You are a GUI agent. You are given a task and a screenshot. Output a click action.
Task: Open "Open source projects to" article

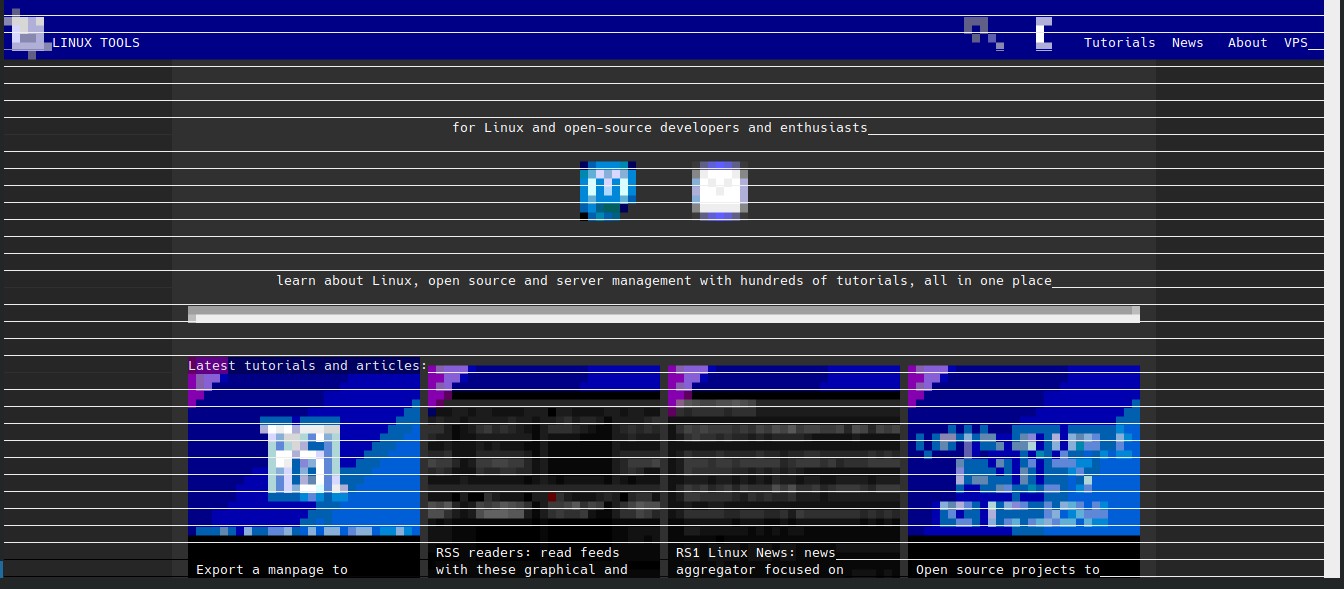coord(1007,570)
